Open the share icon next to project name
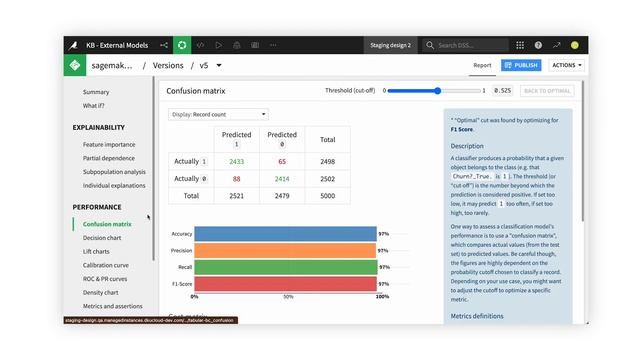This screenshot has height=360, width=640. (x=164, y=45)
